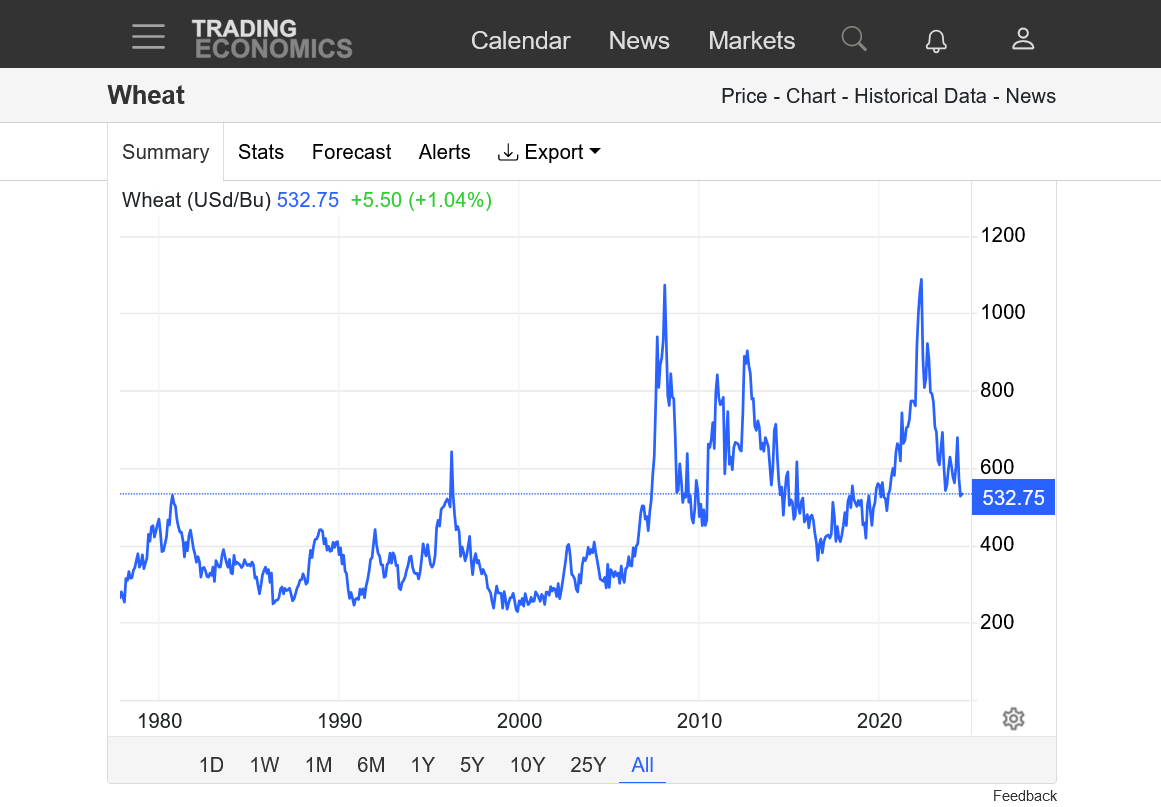This screenshot has width=1161, height=807.
Task: Choose the 25Y chart range
Action: [588, 765]
